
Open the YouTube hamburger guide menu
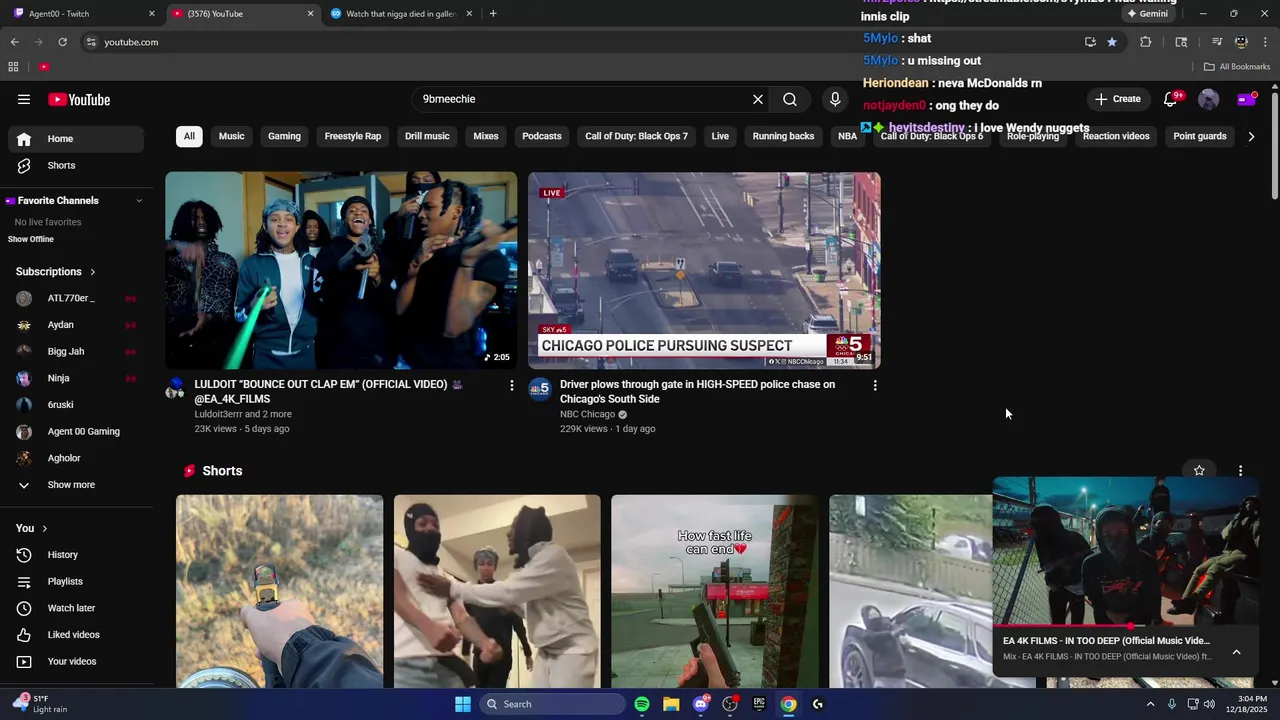click(x=24, y=99)
